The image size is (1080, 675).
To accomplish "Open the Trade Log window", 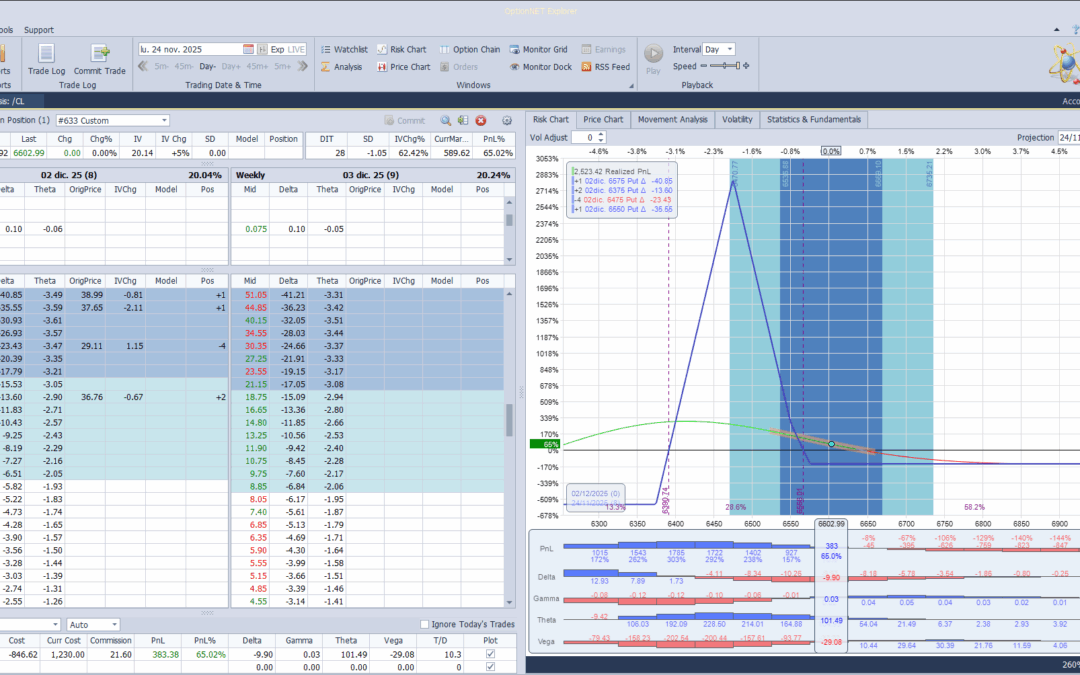I will point(46,58).
